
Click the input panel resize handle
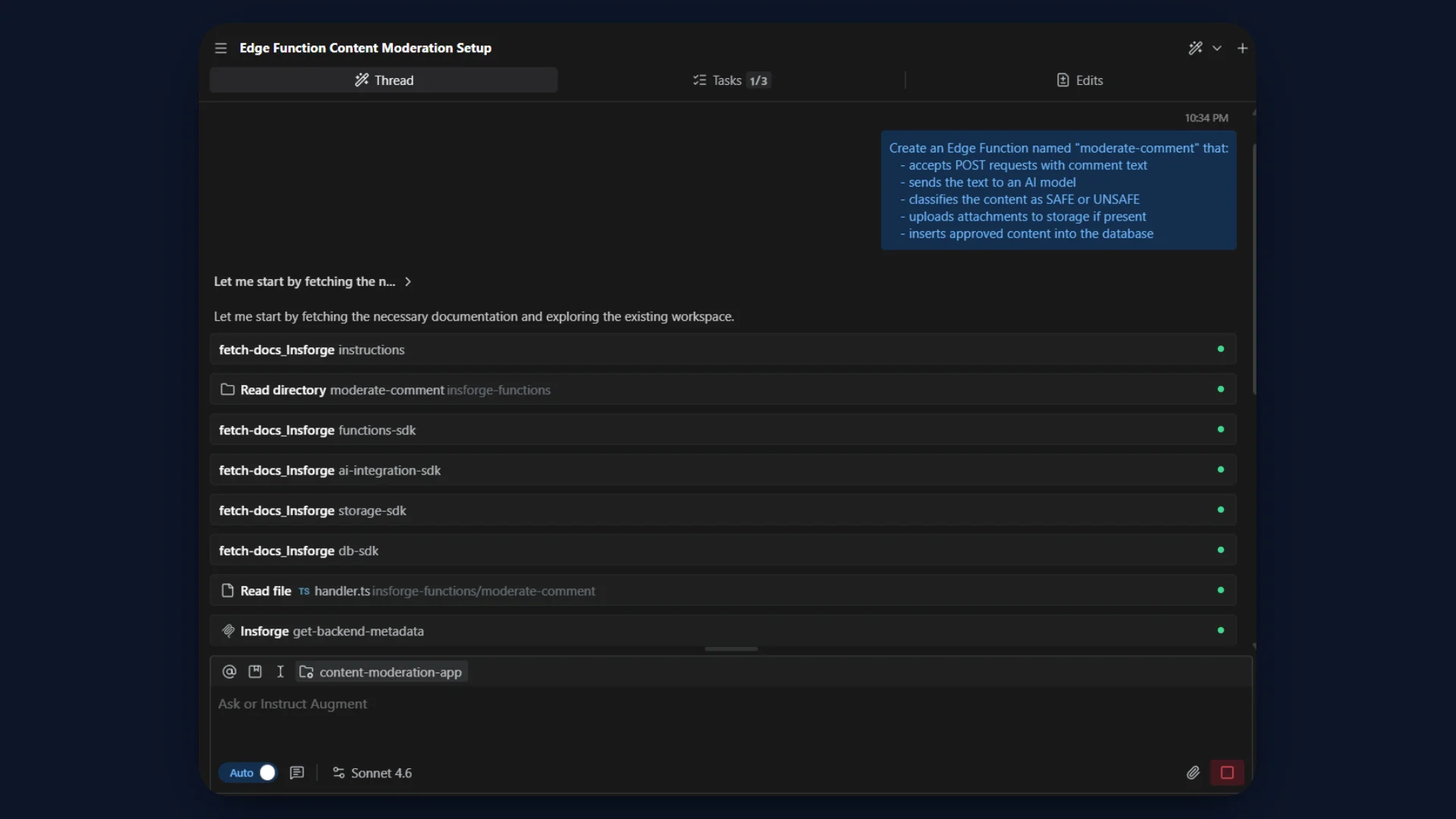tap(731, 649)
